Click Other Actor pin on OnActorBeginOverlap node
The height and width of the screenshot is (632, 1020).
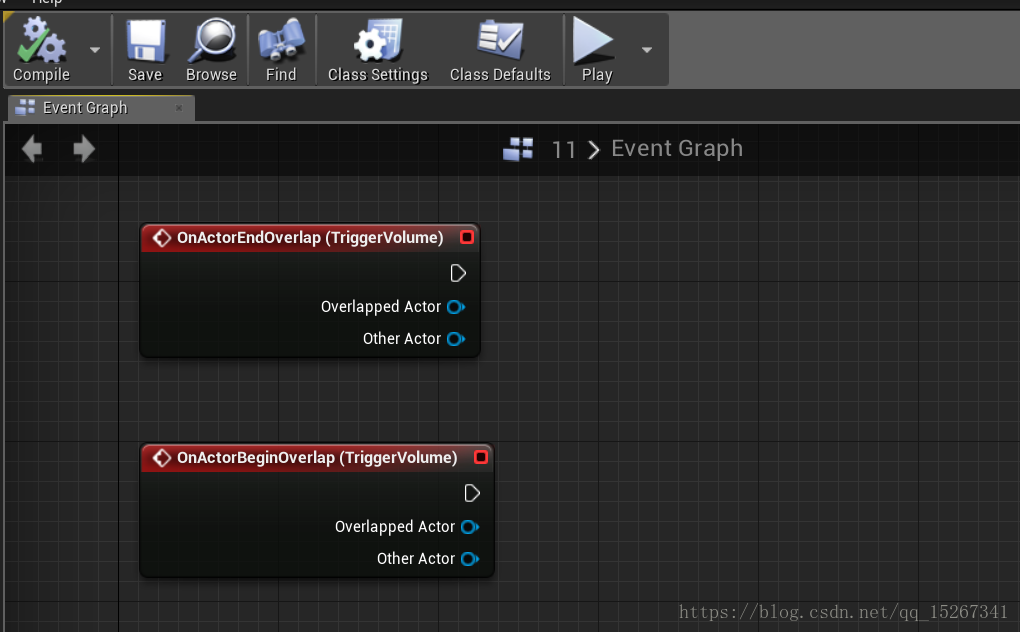click(x=470, y=559)
